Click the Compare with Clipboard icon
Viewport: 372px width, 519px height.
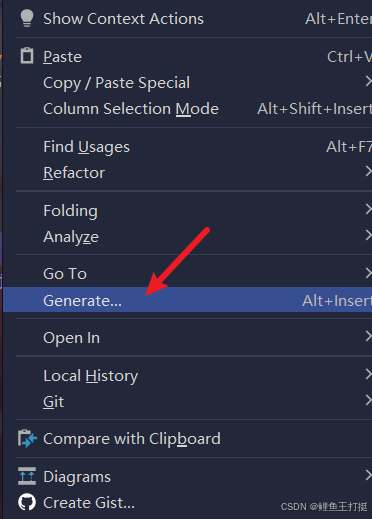click(x=27, y=438)
